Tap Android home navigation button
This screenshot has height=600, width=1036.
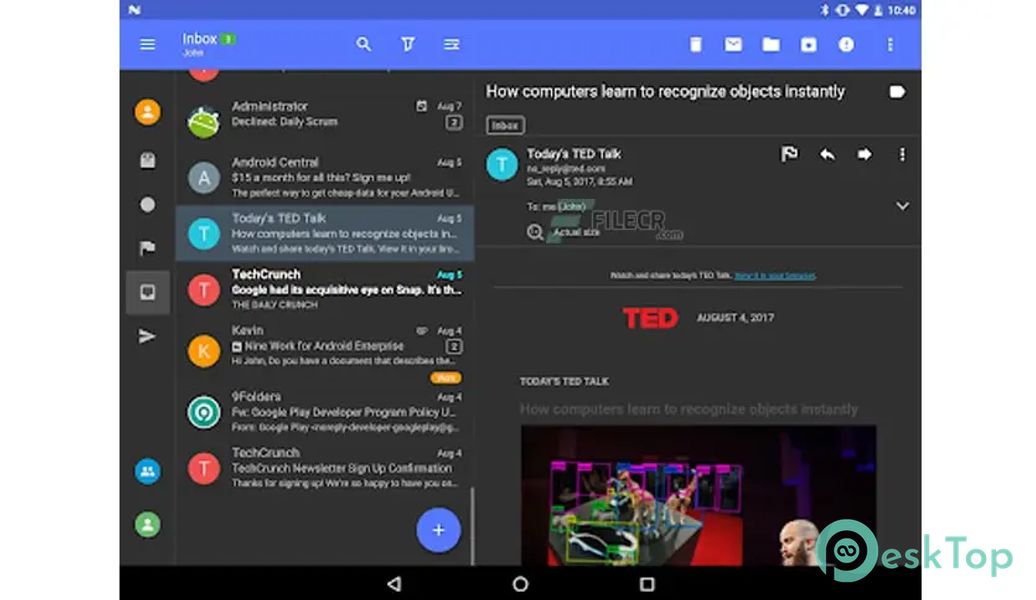[520, 583]
